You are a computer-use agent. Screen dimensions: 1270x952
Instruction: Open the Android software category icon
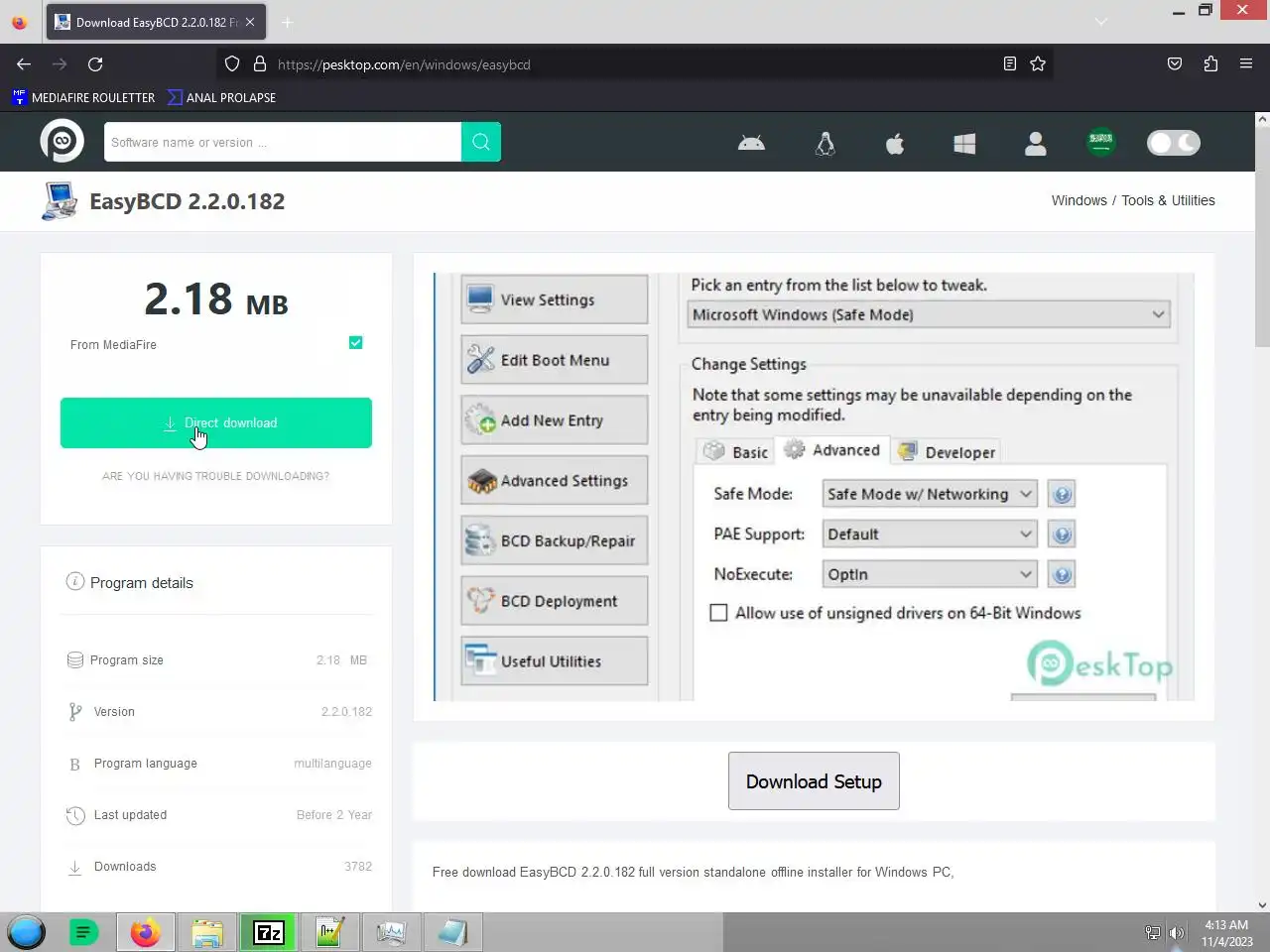pos(751,144)
